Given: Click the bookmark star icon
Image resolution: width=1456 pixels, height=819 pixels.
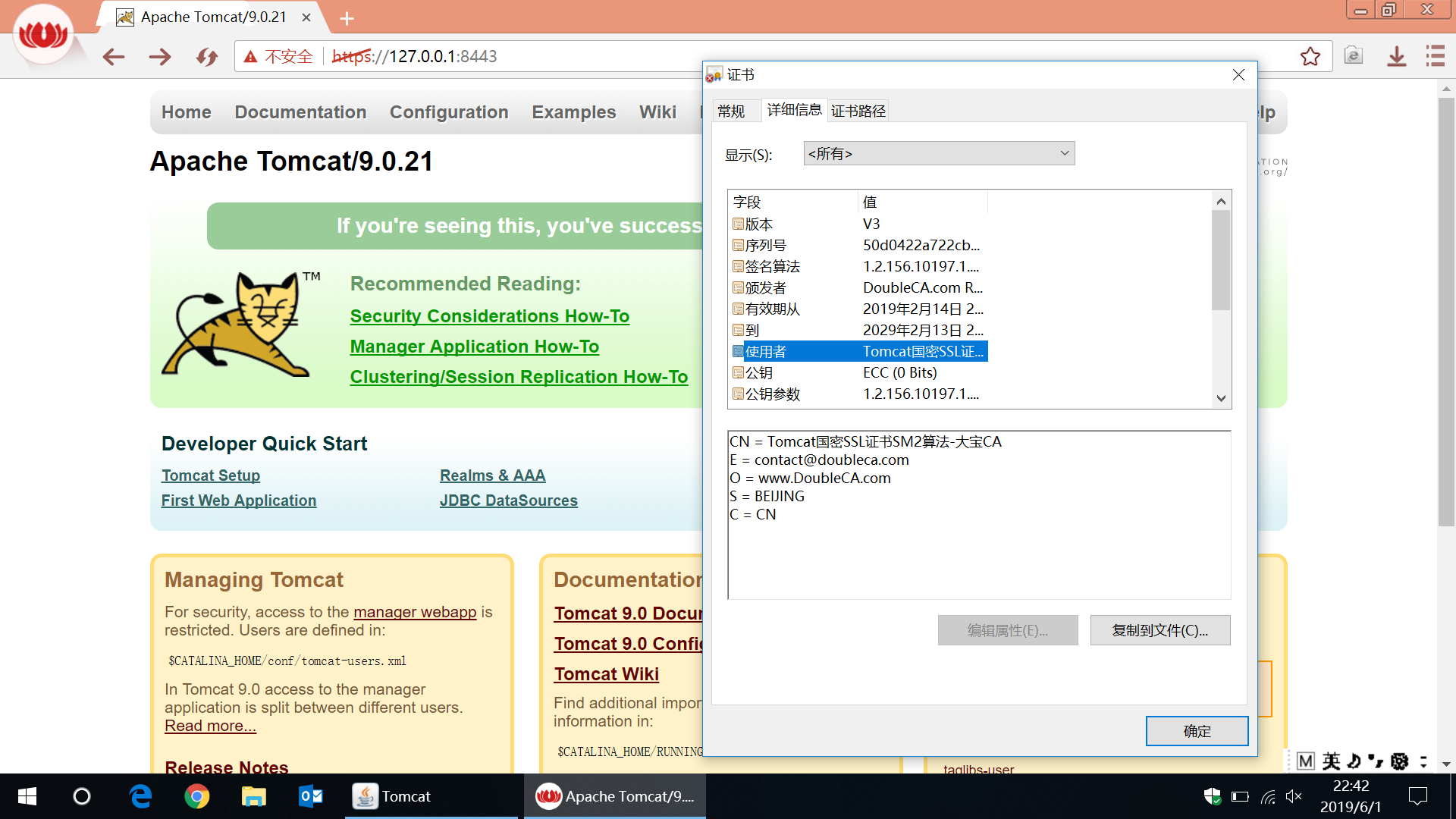Looking at the screenshot, I should [x=1310, y=57].
